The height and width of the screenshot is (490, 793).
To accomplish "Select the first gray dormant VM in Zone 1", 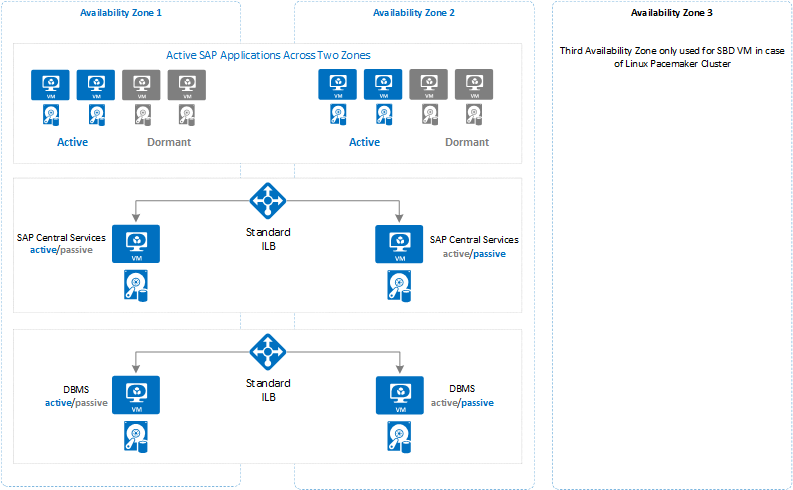I will coord(141,85).
